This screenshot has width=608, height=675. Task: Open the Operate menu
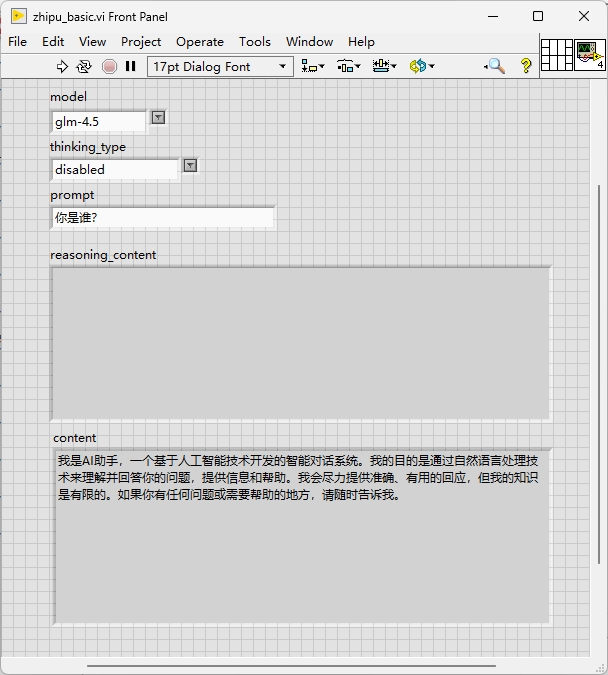pyautogui.click(x=200, y=41)
